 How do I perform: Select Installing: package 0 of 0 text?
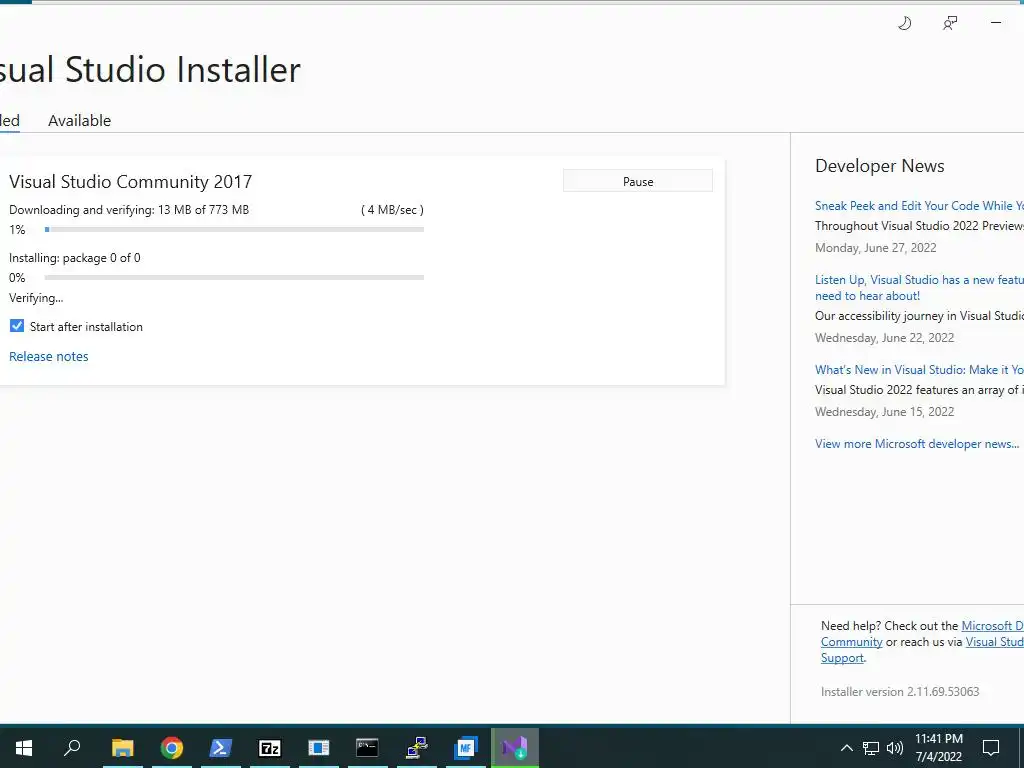(74, 258)
